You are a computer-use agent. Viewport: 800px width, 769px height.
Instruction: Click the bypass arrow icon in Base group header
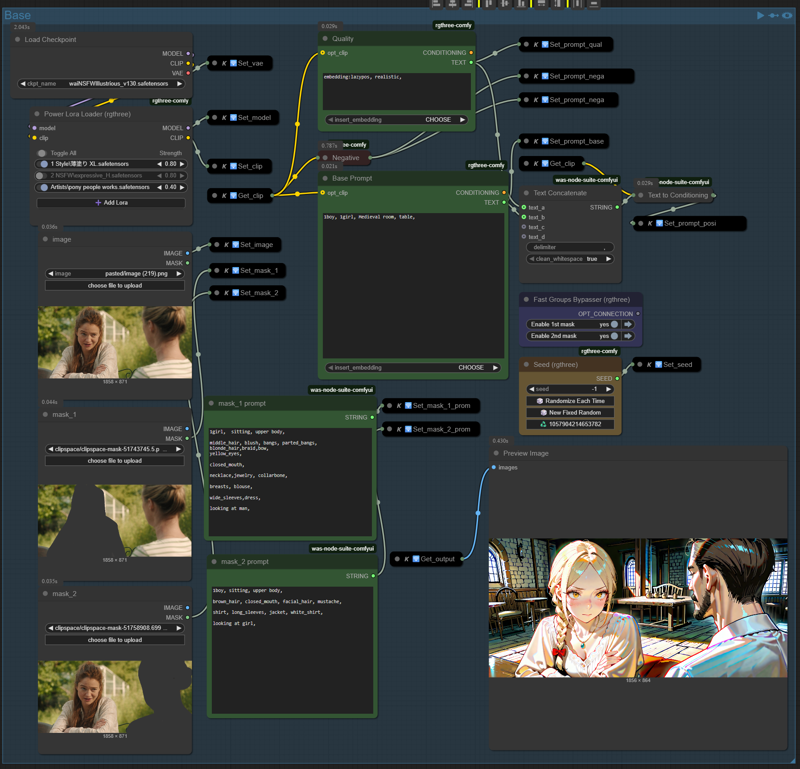pos(773,15)
